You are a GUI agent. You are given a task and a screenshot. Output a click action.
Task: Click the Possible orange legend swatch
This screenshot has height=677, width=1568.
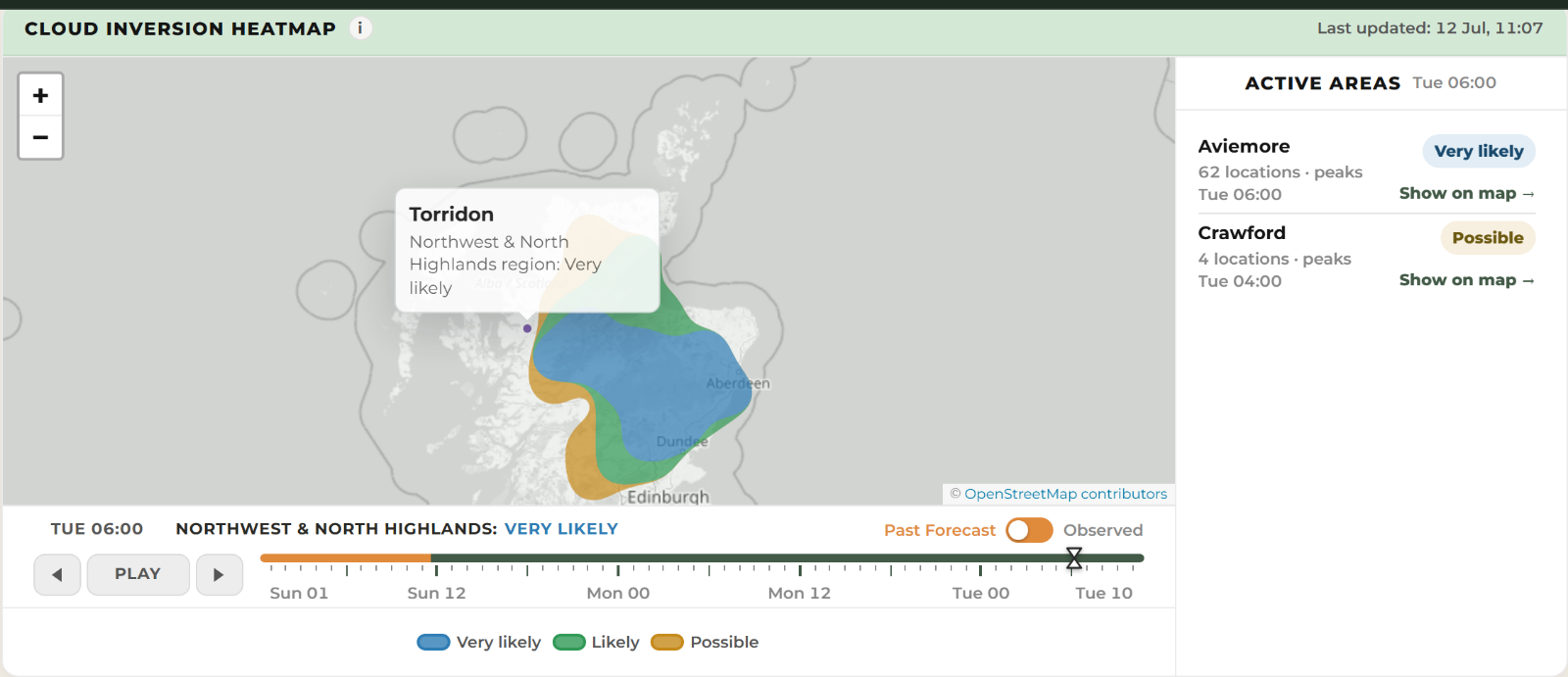[x=667, y=643]
